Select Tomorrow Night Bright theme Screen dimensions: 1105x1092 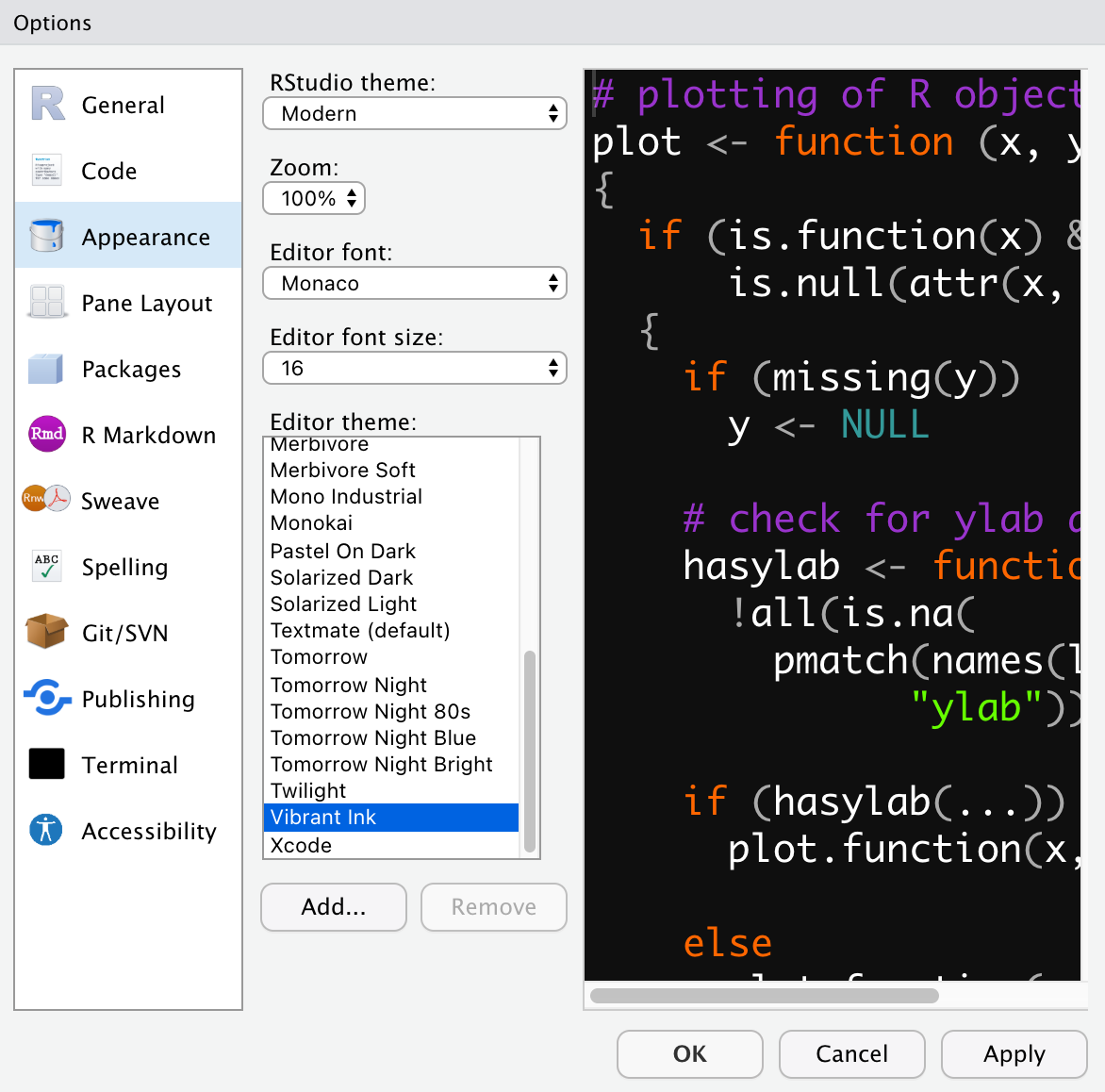click(391, 765)
